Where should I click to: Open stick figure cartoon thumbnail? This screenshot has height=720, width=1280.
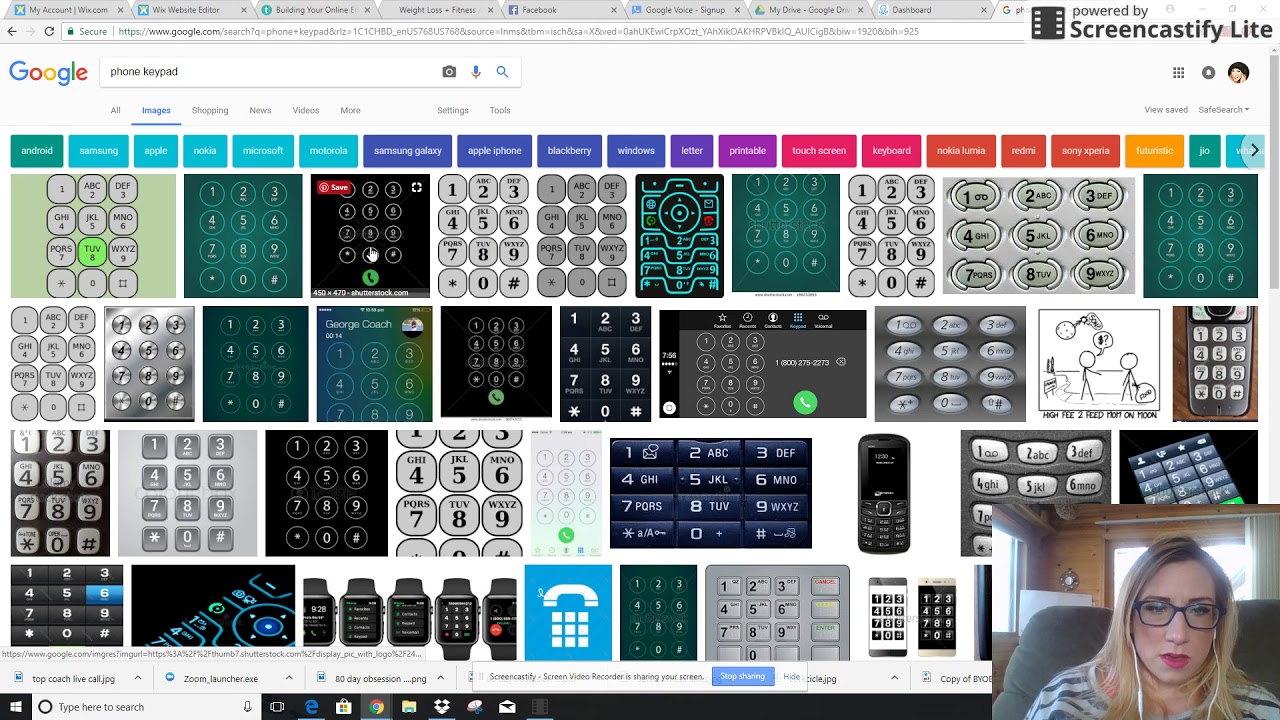coord(1099,364)
